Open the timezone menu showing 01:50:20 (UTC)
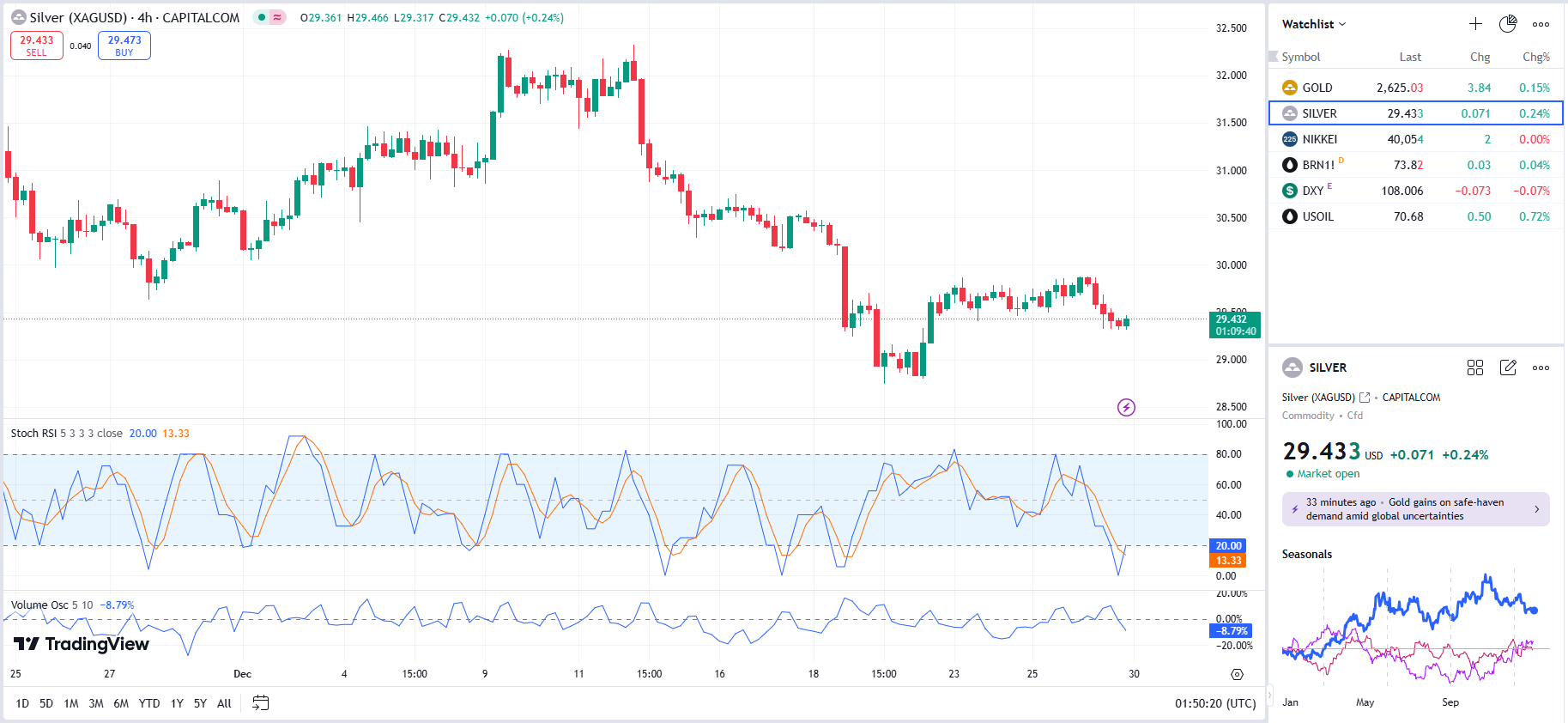The image size is (1568, 723). [1215, 703]
